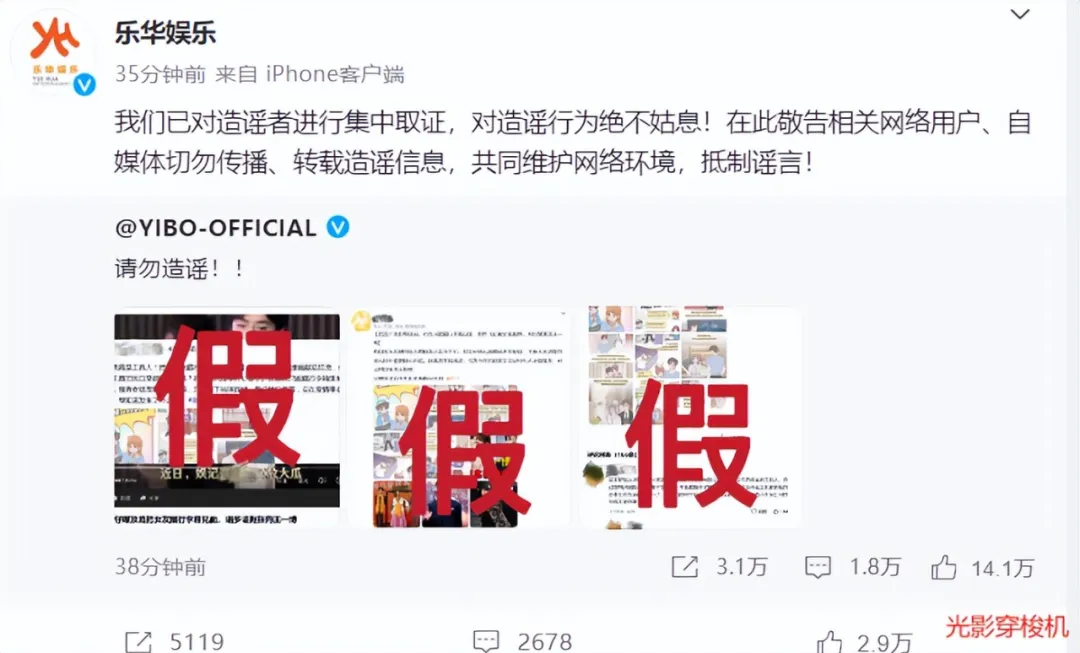Open the 来自 iPhone客户端 source link
The width and height of the screenshot is (1080, 653).
coord(310,74)
